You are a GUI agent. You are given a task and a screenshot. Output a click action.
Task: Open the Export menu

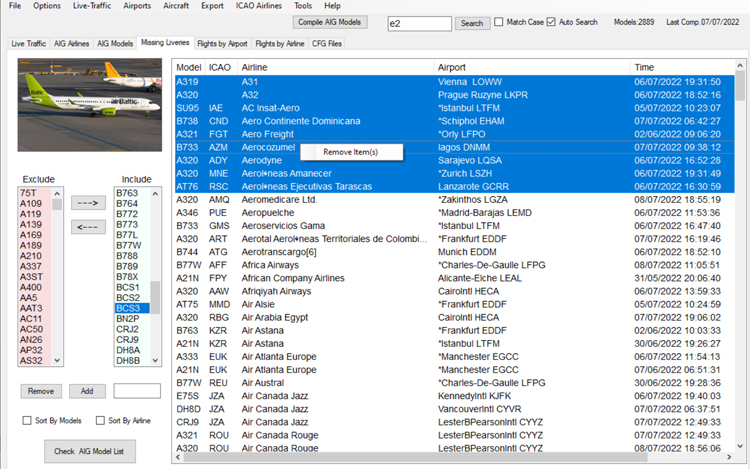(212, 6)
